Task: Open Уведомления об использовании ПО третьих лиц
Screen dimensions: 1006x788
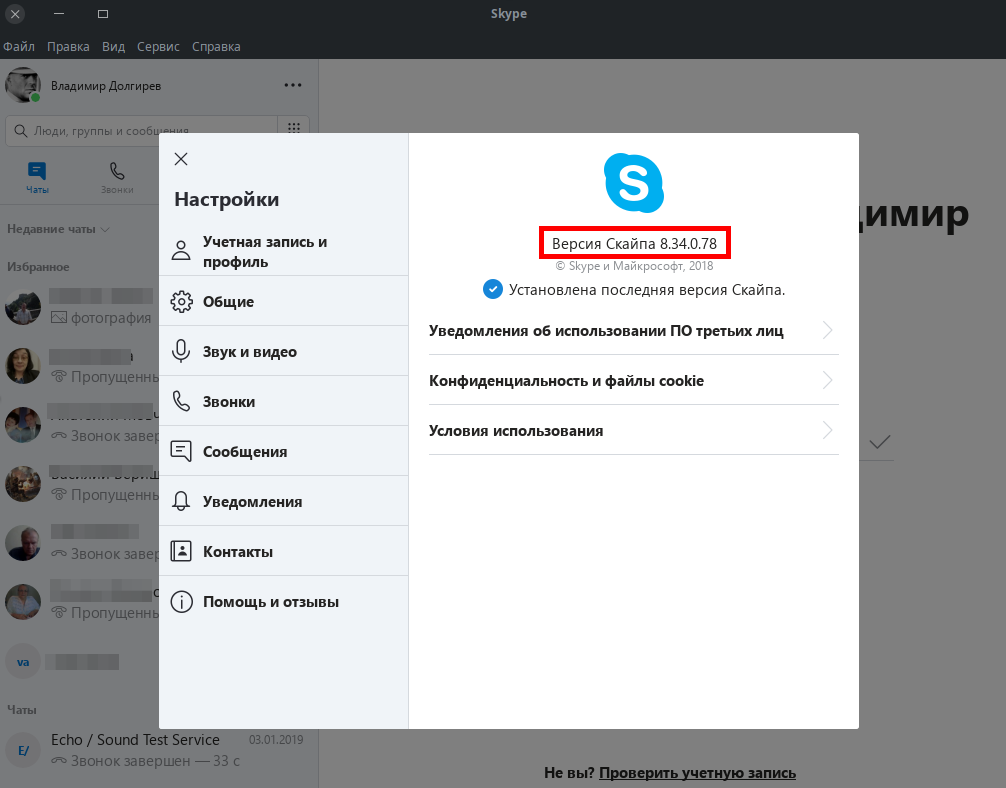Action: pos(633,330)
